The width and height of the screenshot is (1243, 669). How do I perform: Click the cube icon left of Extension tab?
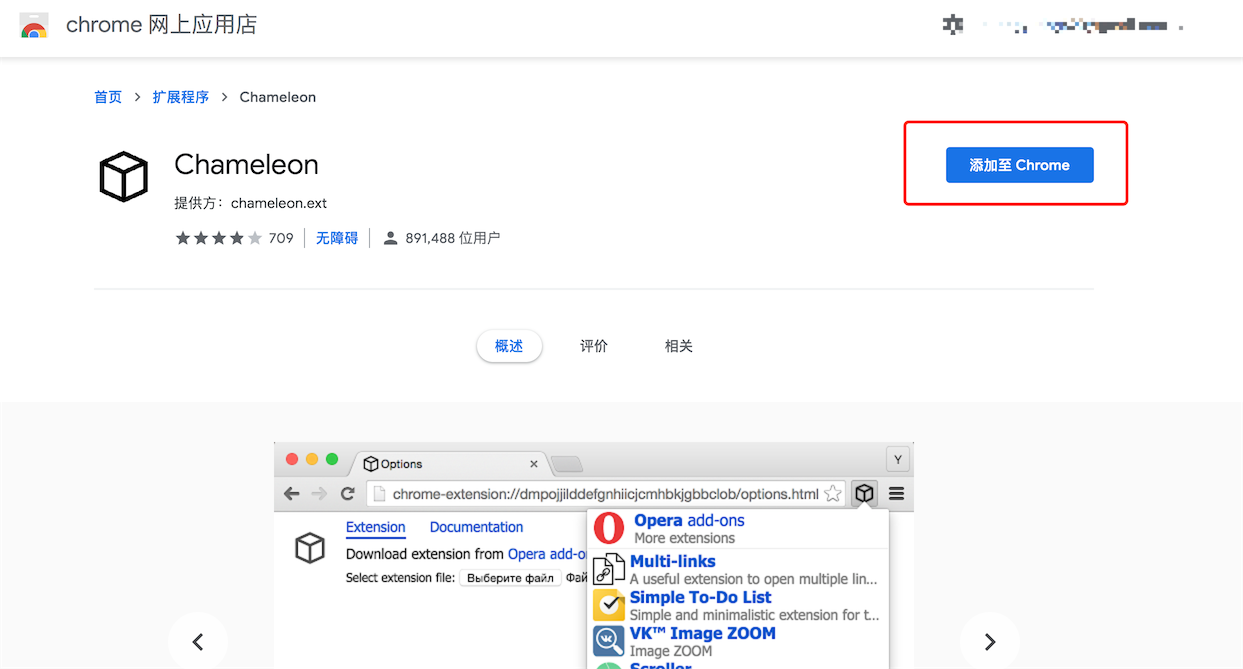point(310,548)
